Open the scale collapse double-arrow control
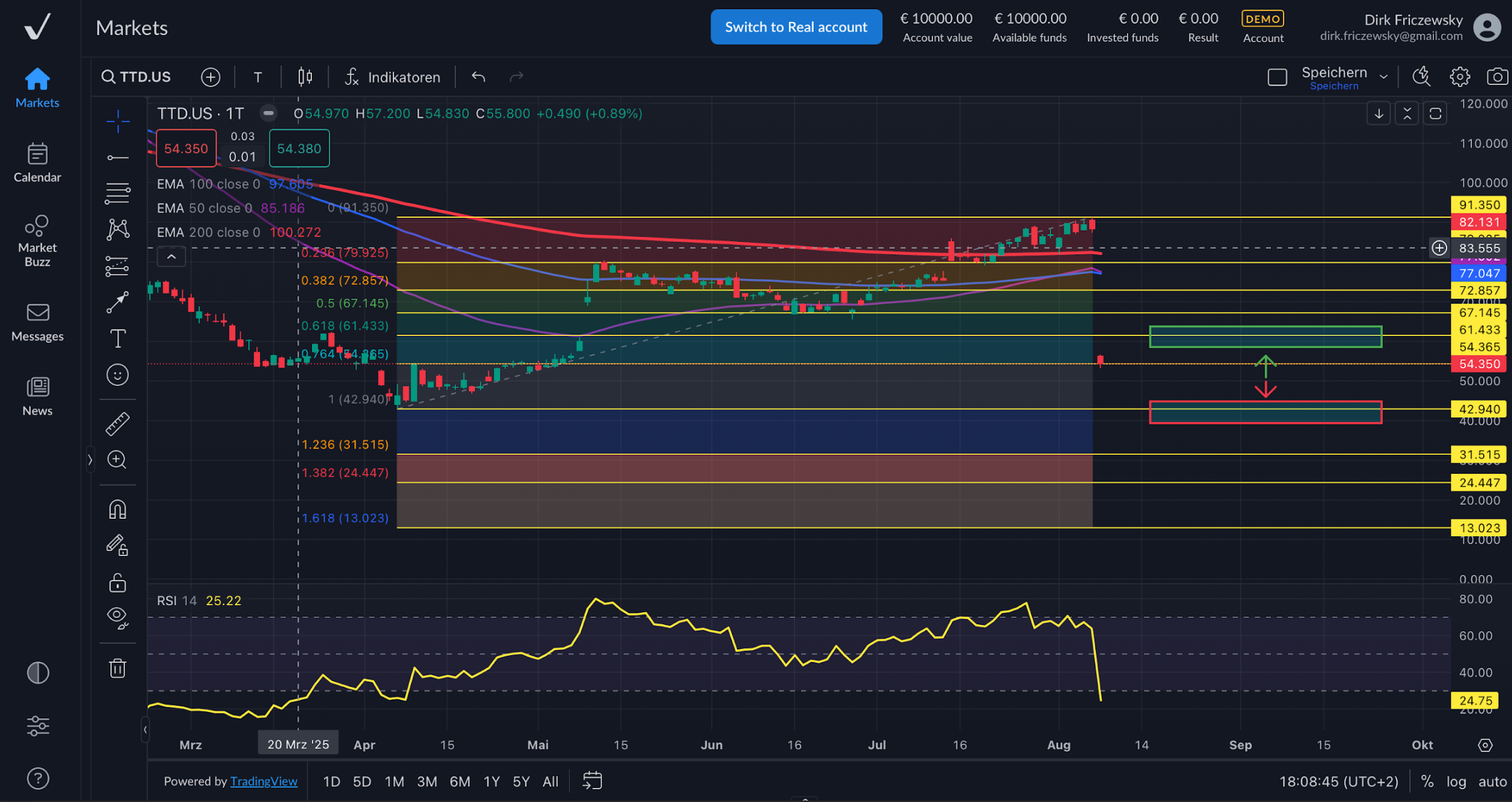The width and height of the screenshot is (1512, 802). (x=1407, y=113)
